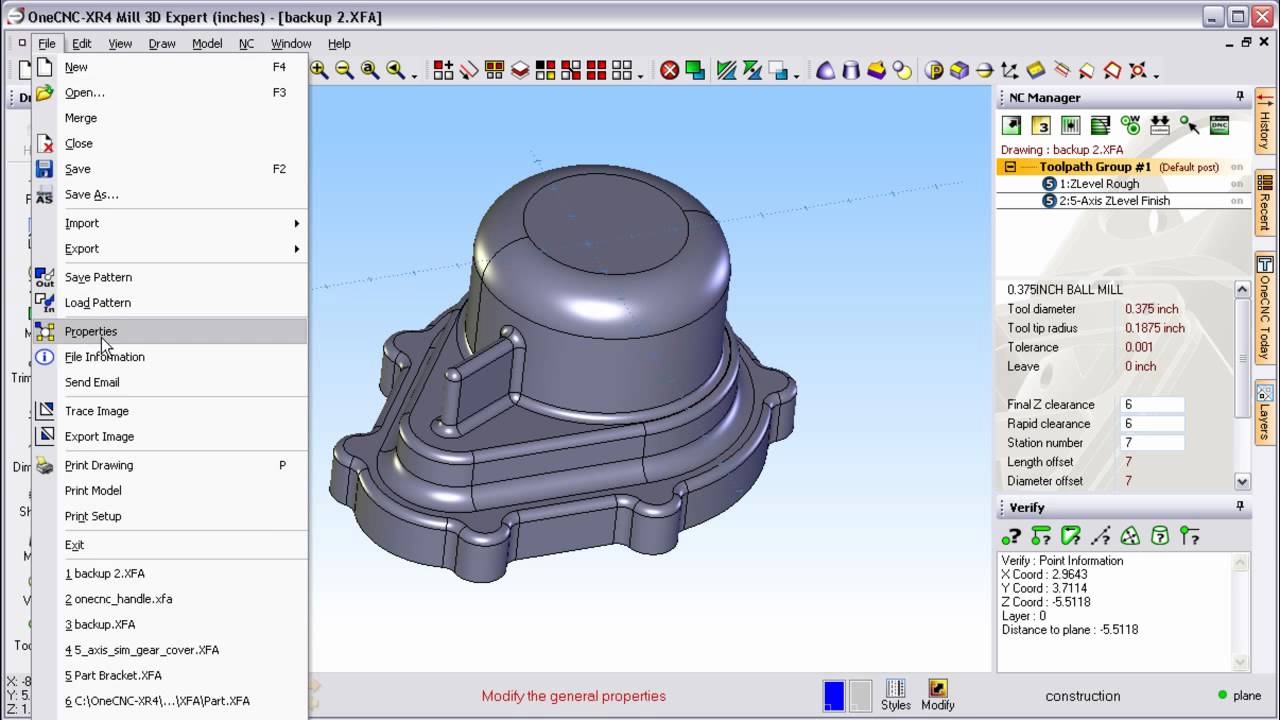Click the blue color swatch
This screenshot has width=1280, height=720.
tap(833, 695)
